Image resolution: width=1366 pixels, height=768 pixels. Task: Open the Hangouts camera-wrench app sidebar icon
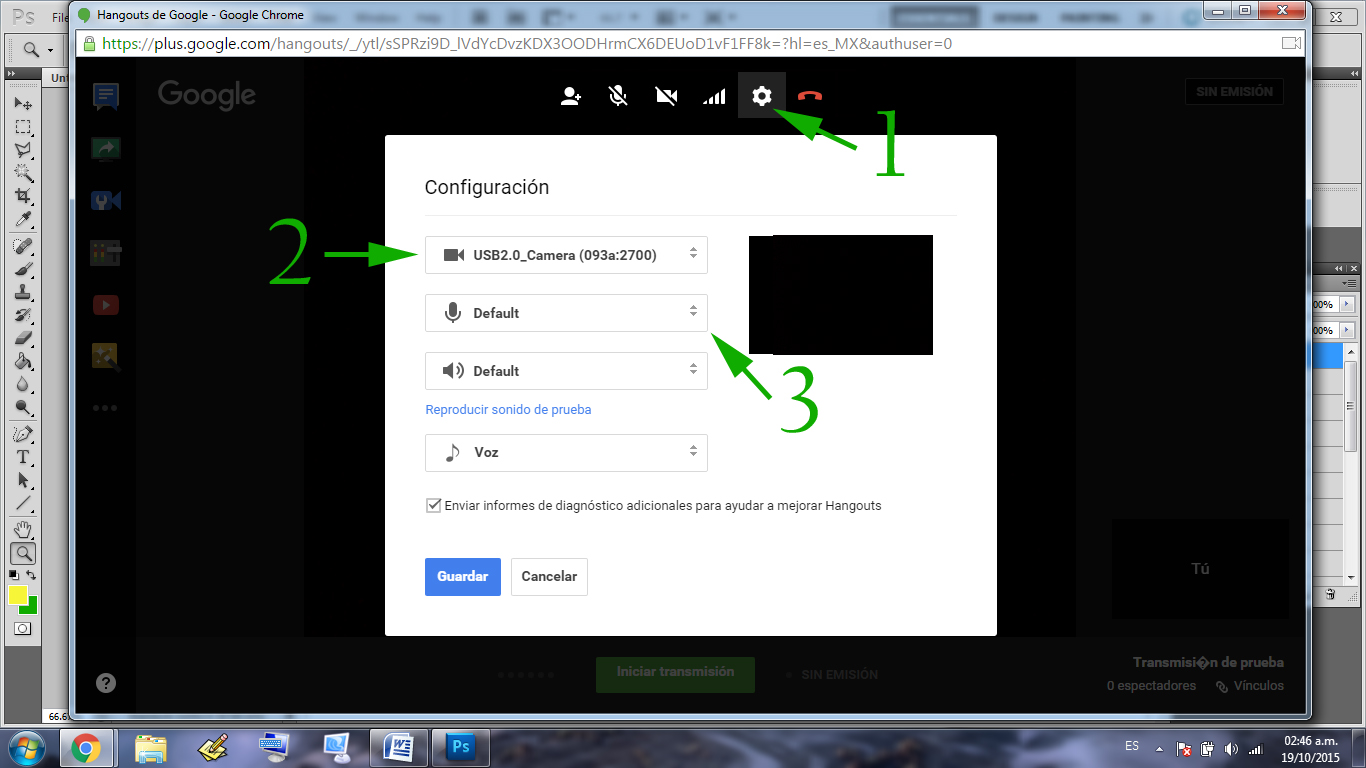[x=106, y=201]
